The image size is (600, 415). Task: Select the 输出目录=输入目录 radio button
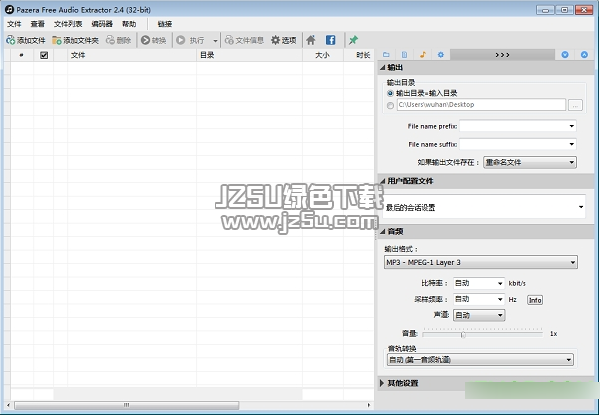click(x=390, y=93)
